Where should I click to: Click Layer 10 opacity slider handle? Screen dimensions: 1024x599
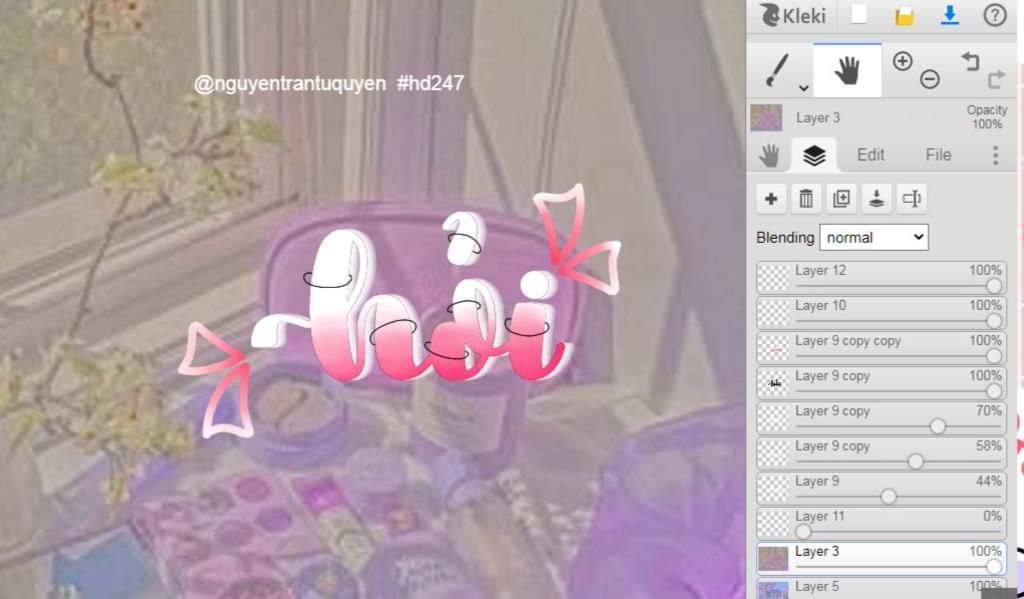click(994, 321)
